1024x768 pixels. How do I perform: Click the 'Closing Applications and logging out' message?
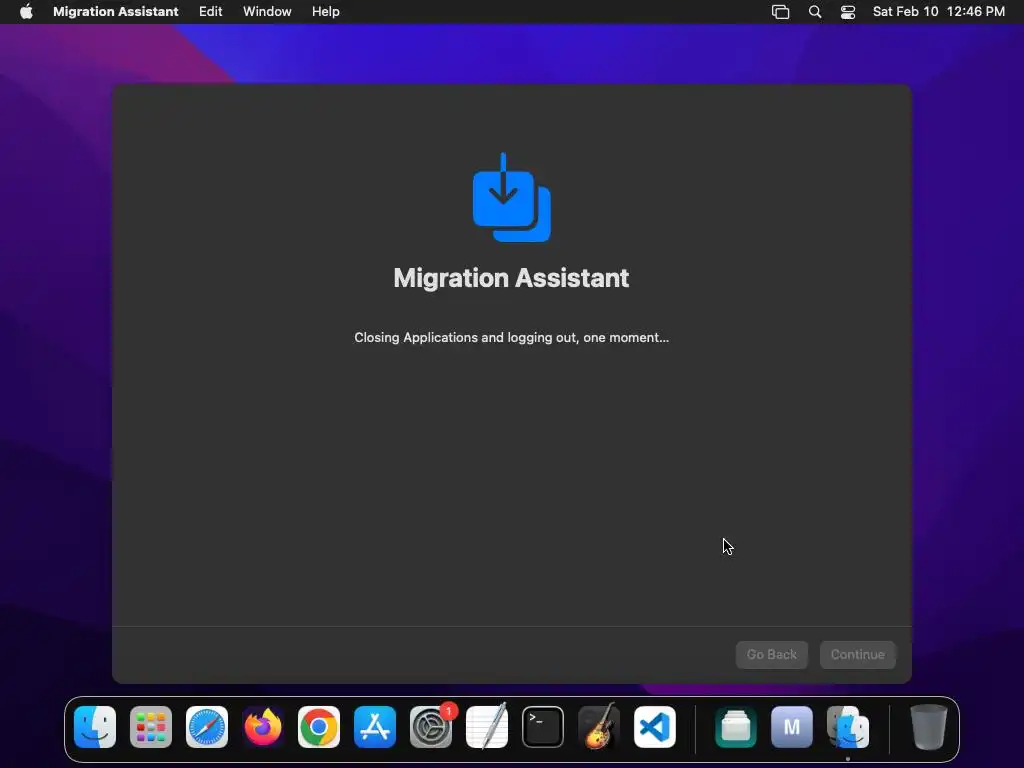pos(511,338)
